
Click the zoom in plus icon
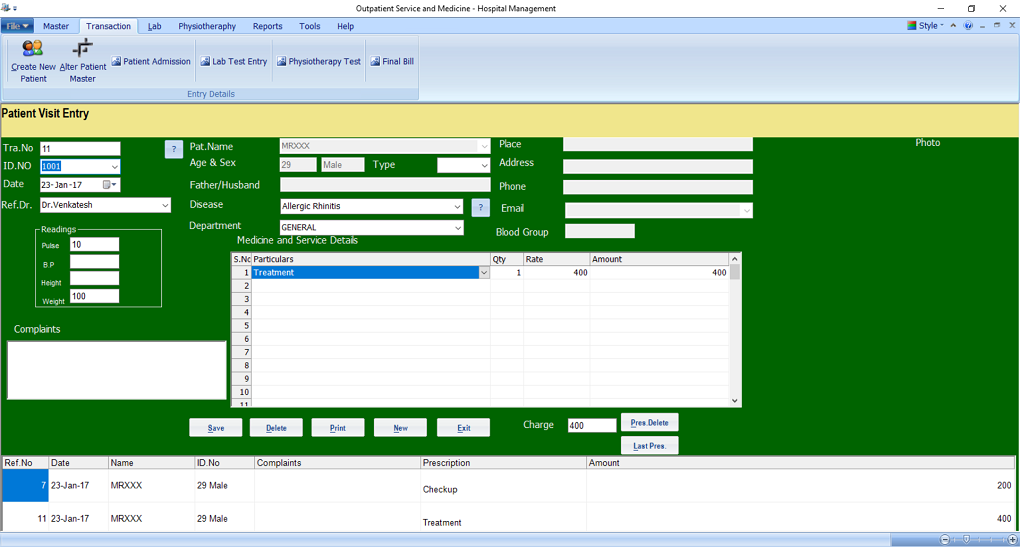(x=1013, y=540)
